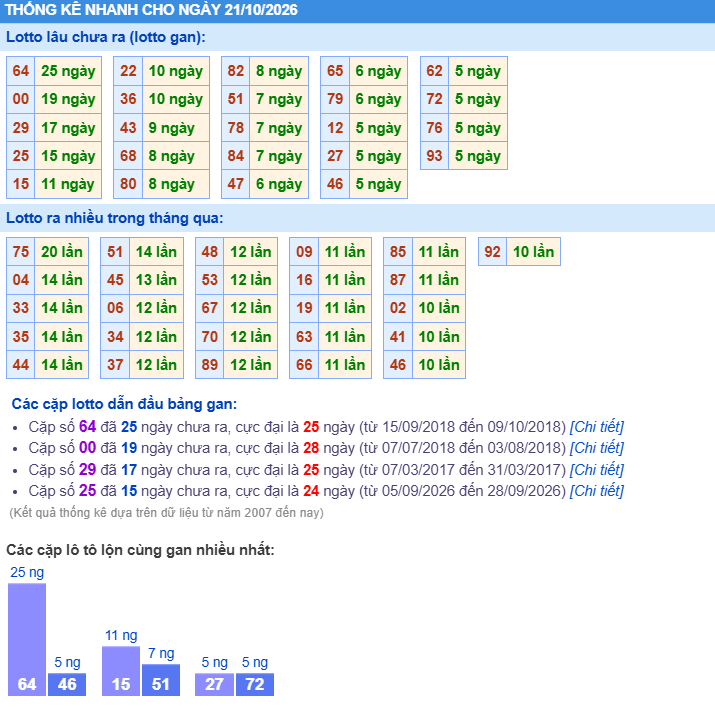Open Chi tiết link for pair 29
Image resolution: width=715 pixels, height=707 pixels.
(x=596, y=470)
